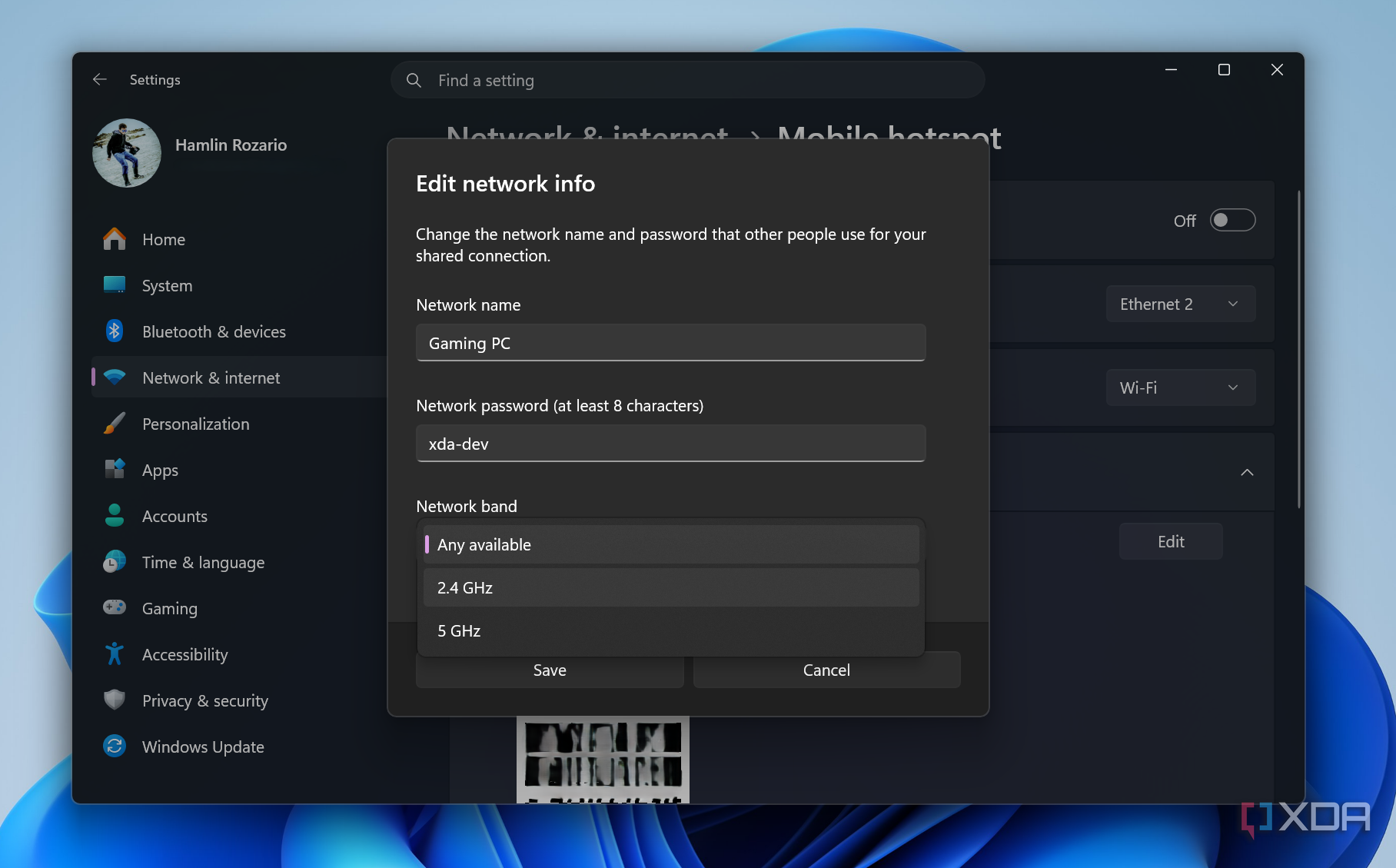Click the Edit button behind dialog
This screenshot has height=868, width=1396.
[1171, 541]
